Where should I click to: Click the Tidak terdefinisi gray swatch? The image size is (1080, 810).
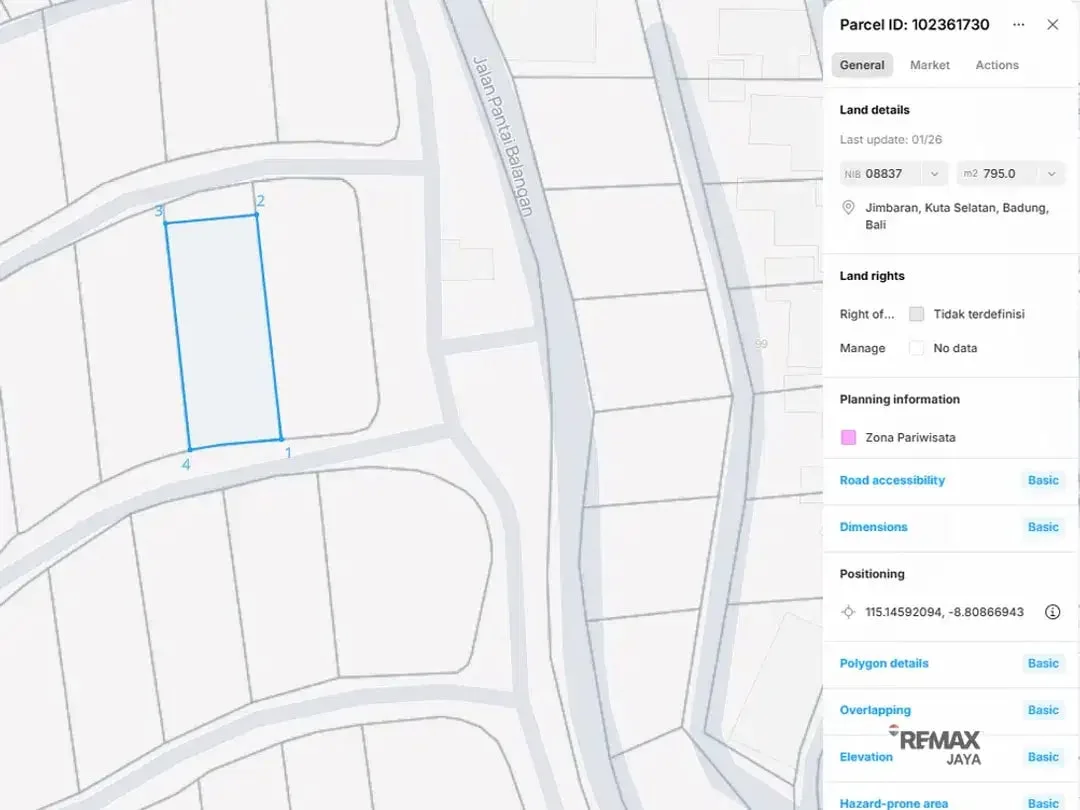[x=916, y=314]
